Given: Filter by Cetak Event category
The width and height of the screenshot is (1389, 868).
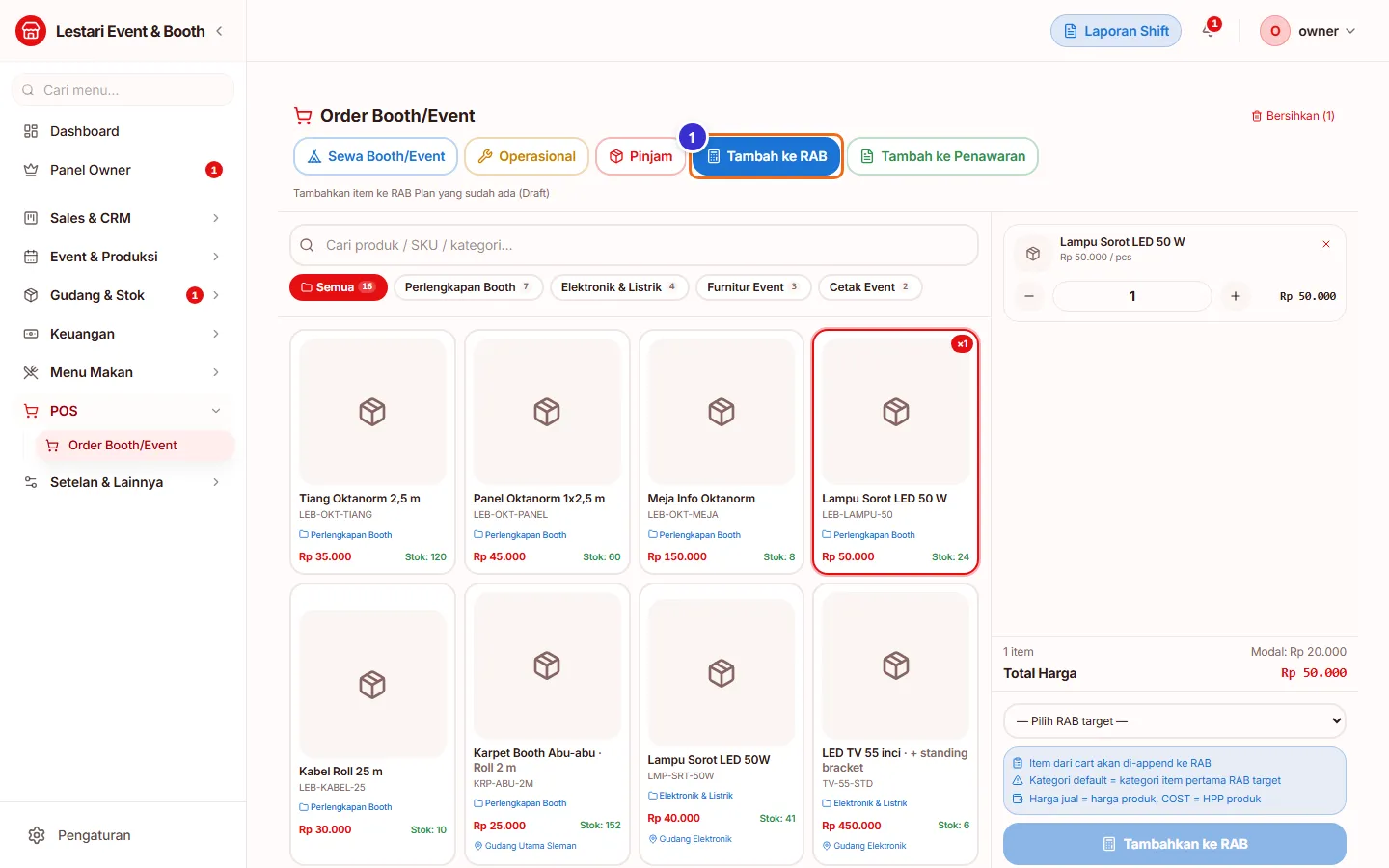Looking at the screenshot, I should coord(870,287).
